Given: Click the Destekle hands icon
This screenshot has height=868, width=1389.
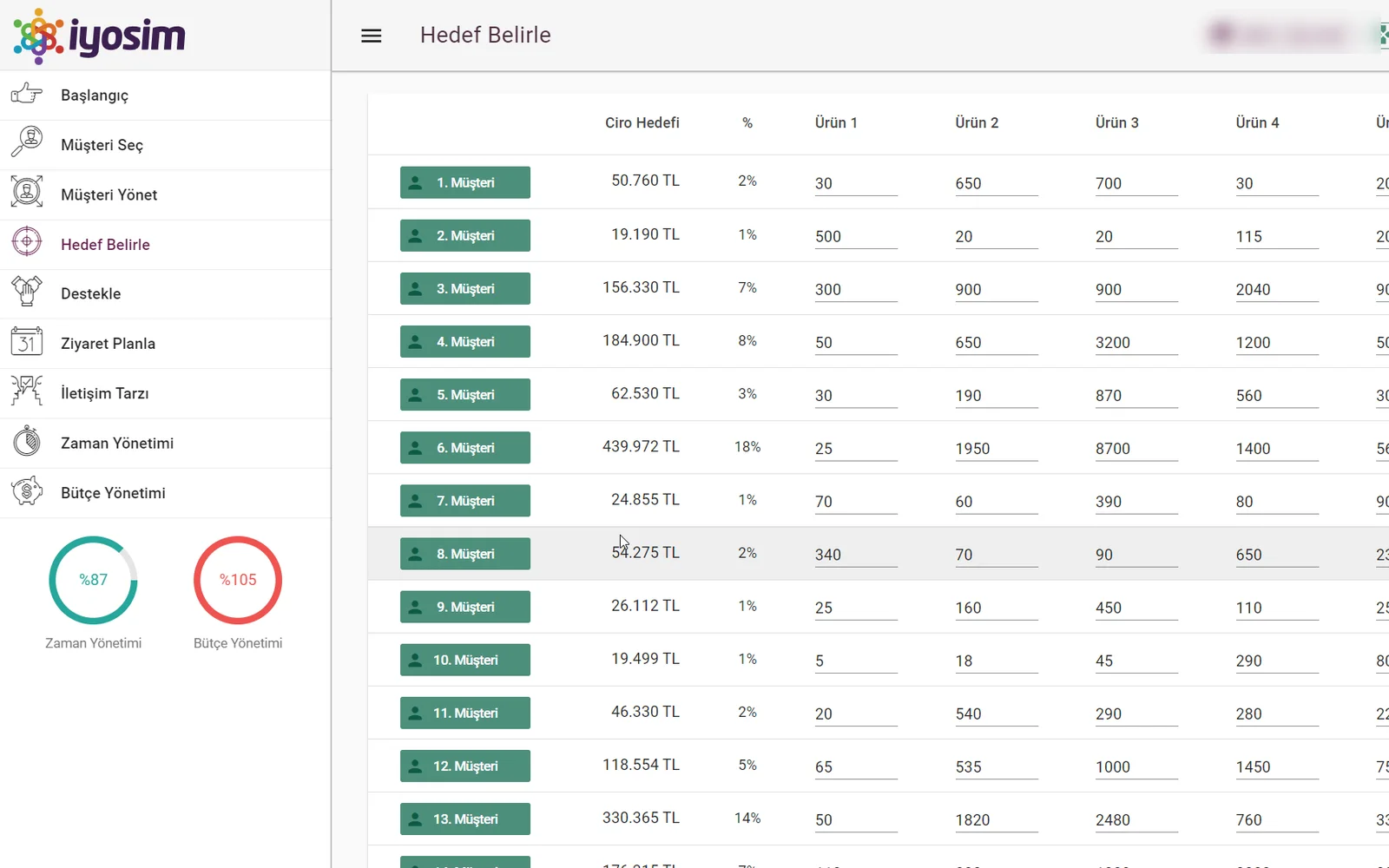Looking at the screenshot, I should coord(27,292).
